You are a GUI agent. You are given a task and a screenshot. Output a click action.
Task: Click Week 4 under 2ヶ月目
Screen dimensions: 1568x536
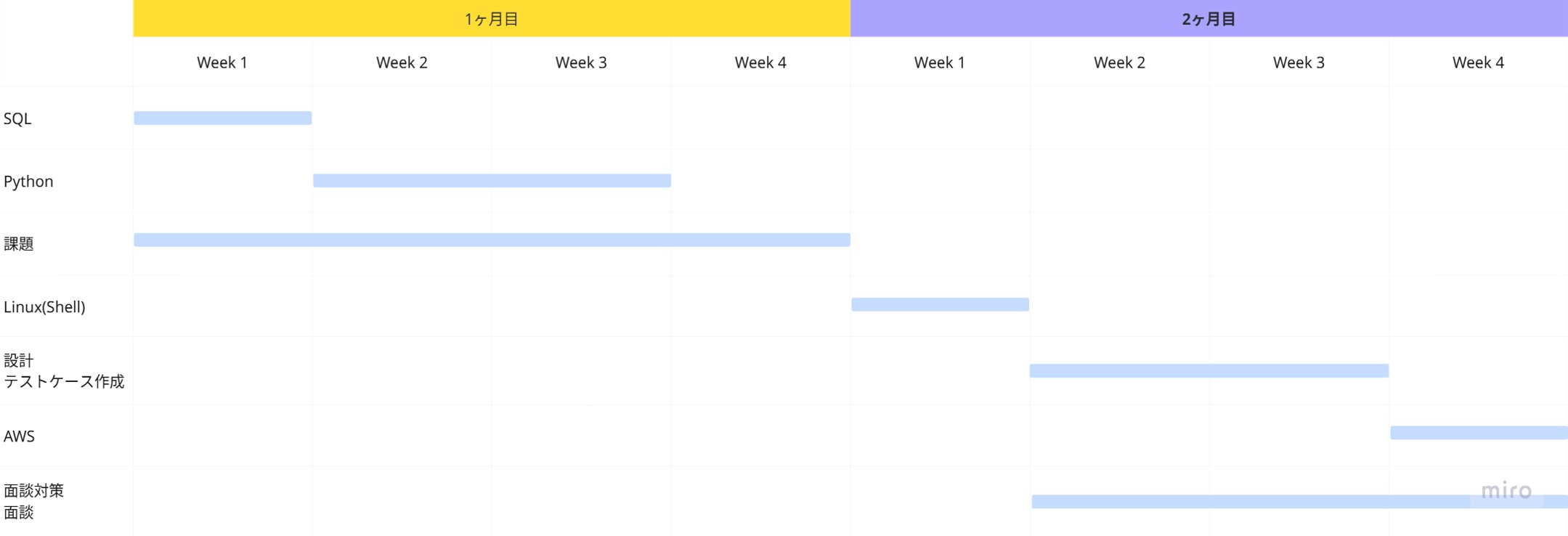click(1478, 62)
